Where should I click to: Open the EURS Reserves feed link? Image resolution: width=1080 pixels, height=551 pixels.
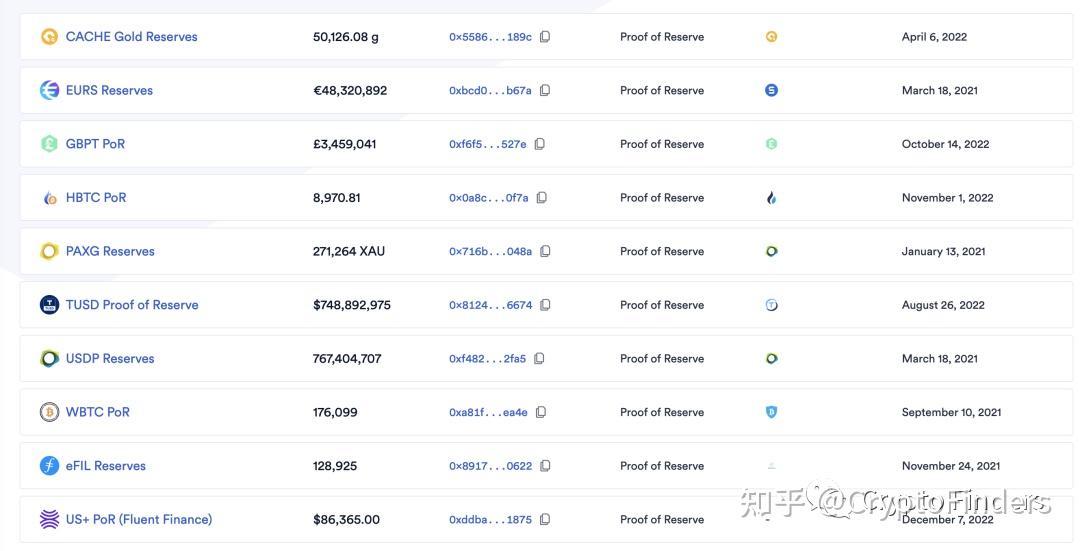pyautogui.click(x=109, y=90)
